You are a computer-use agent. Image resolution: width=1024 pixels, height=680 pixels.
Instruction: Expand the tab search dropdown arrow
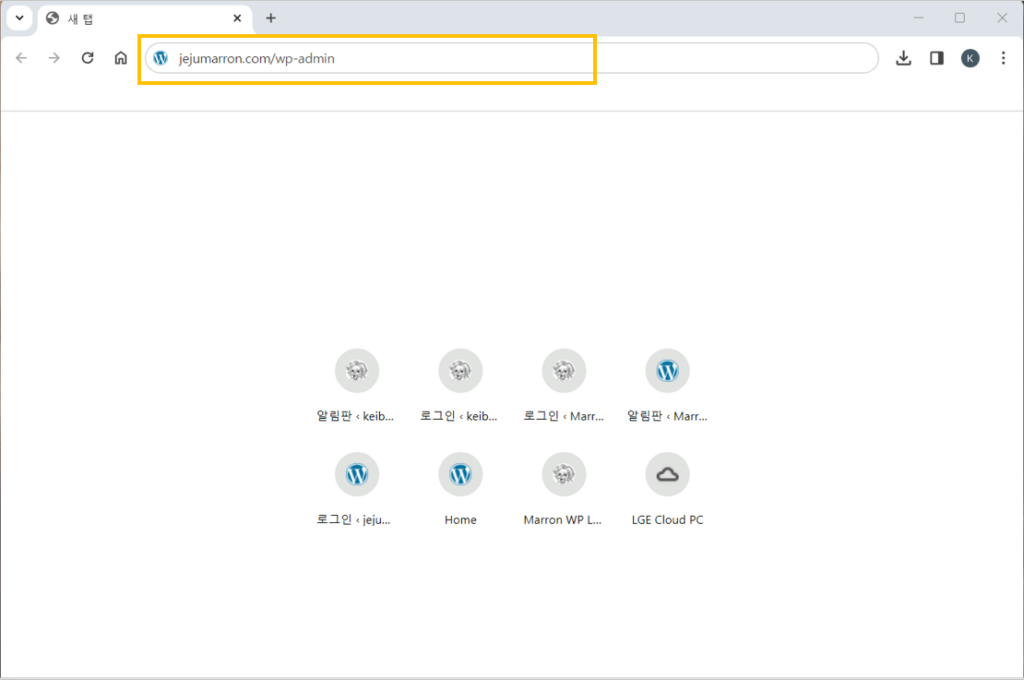coord(20,18)
